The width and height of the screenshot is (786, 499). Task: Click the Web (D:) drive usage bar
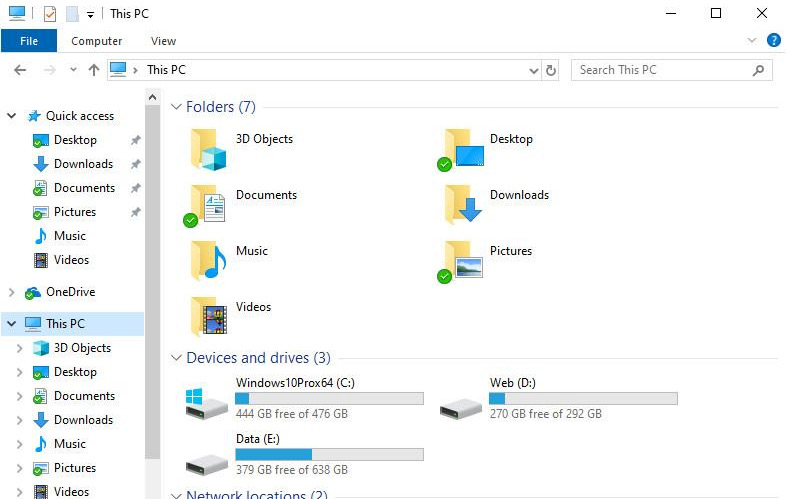[583, 399]
